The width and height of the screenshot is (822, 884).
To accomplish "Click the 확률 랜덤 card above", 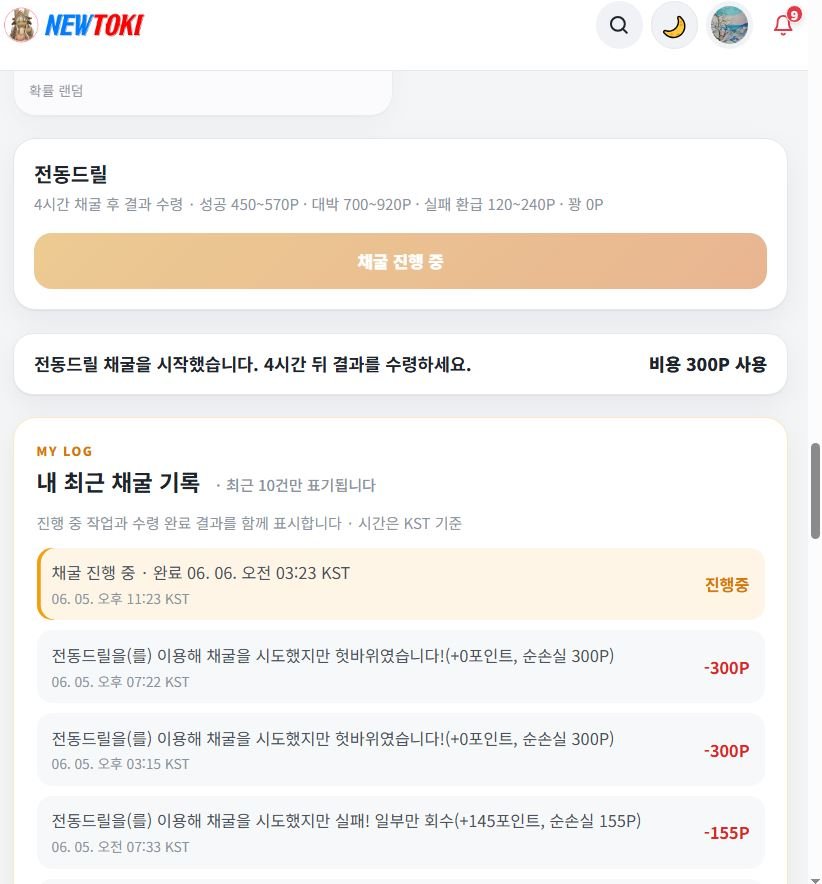I will pyautogui.click(x=202, y=92).
